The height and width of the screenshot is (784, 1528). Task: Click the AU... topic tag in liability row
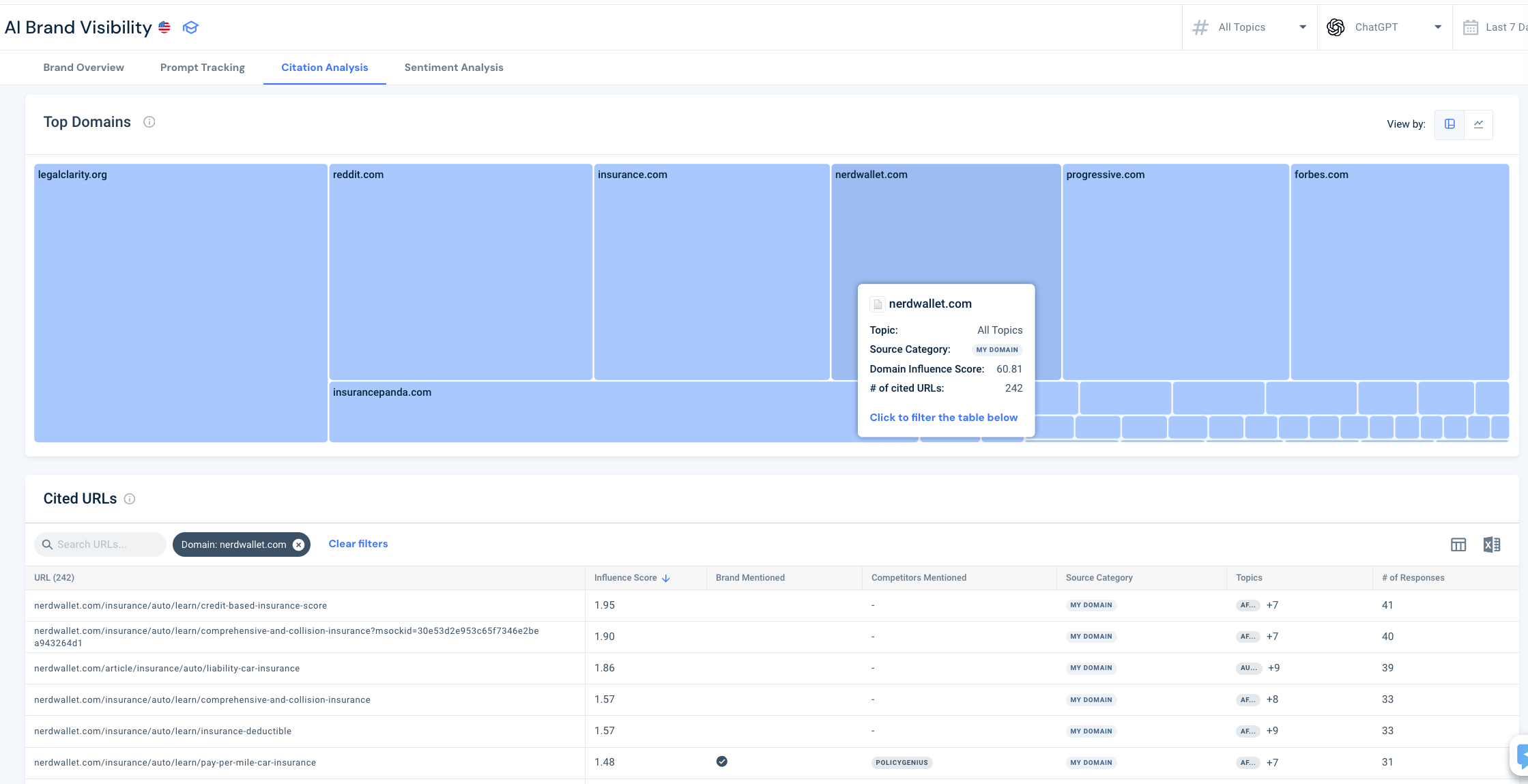coord(1248,668)
